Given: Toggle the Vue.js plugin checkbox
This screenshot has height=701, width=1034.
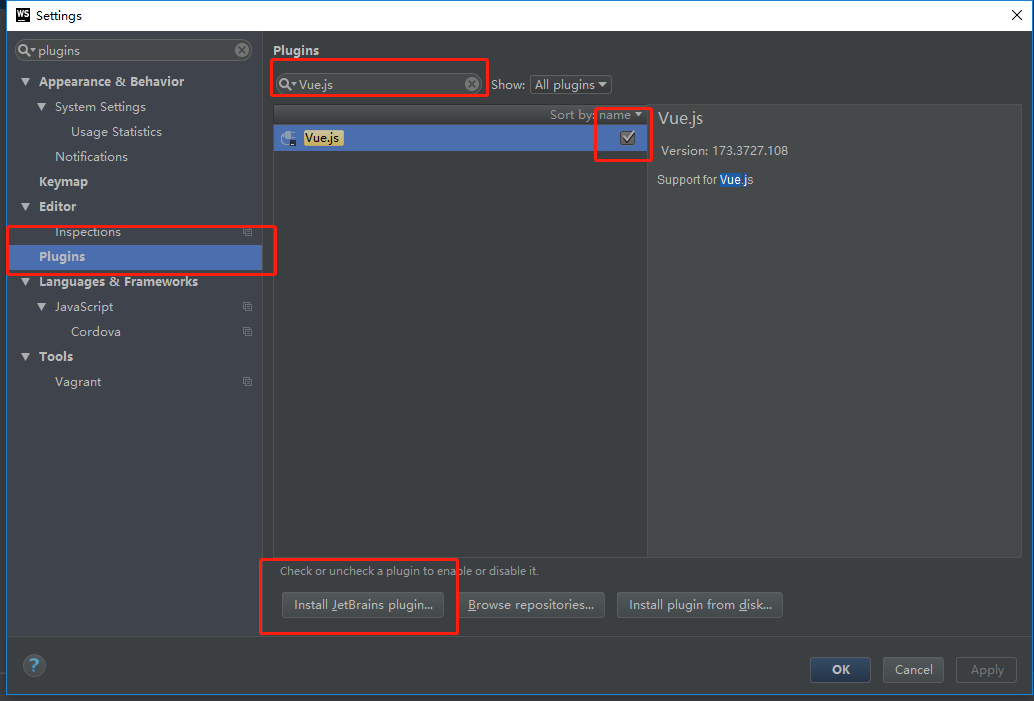Looking at the screenshot, I should (x=628, y=138).
